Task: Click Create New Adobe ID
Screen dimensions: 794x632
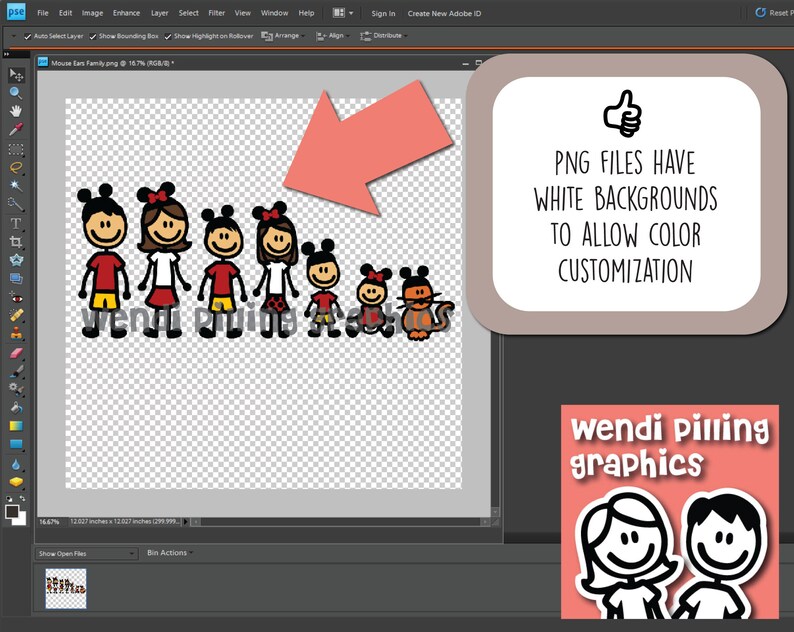Action: [445, 14]
